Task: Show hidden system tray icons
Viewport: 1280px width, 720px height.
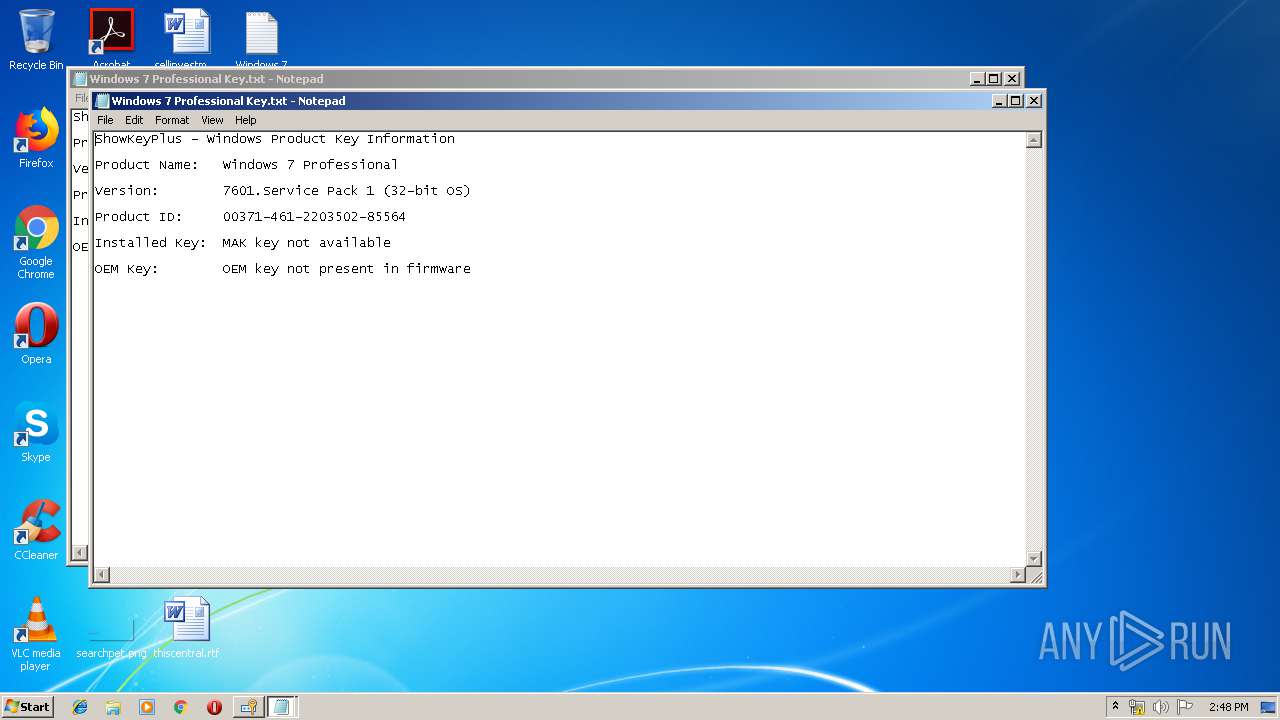Action: 1116,706
